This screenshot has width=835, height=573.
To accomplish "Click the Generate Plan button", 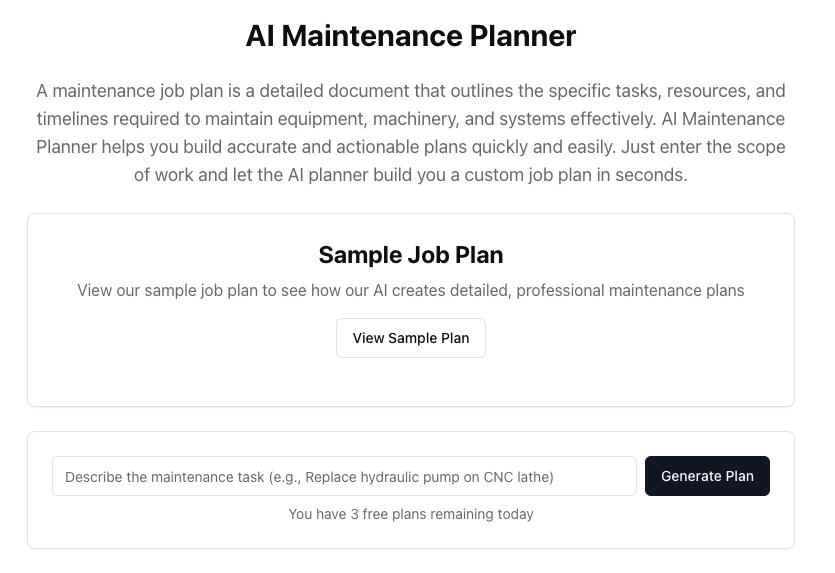I will tap(707, 476).
